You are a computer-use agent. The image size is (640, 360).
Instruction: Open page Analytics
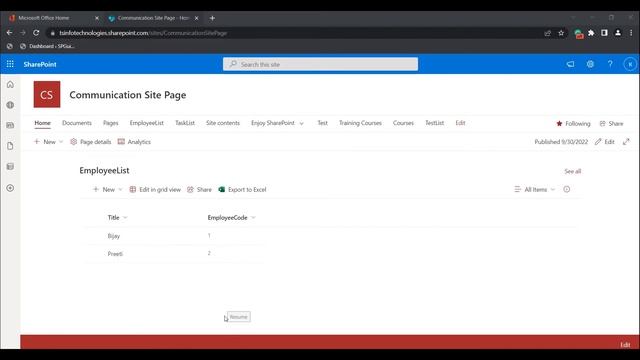[134, 142]
